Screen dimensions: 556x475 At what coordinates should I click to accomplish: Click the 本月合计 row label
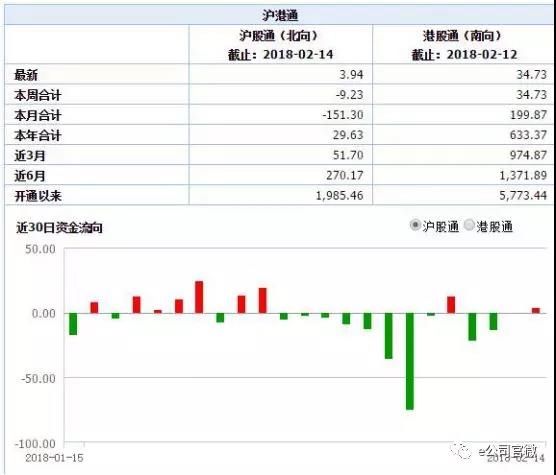pos(38,116)
